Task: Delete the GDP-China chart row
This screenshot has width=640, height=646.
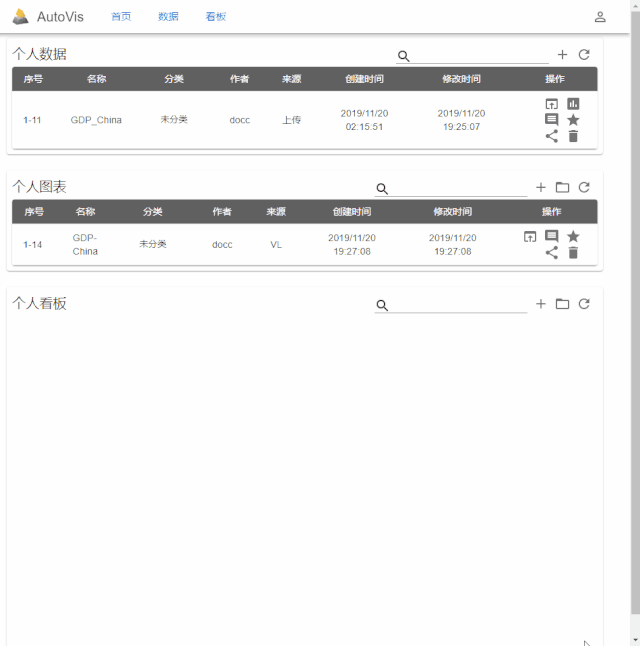Action: pos(573,253)
